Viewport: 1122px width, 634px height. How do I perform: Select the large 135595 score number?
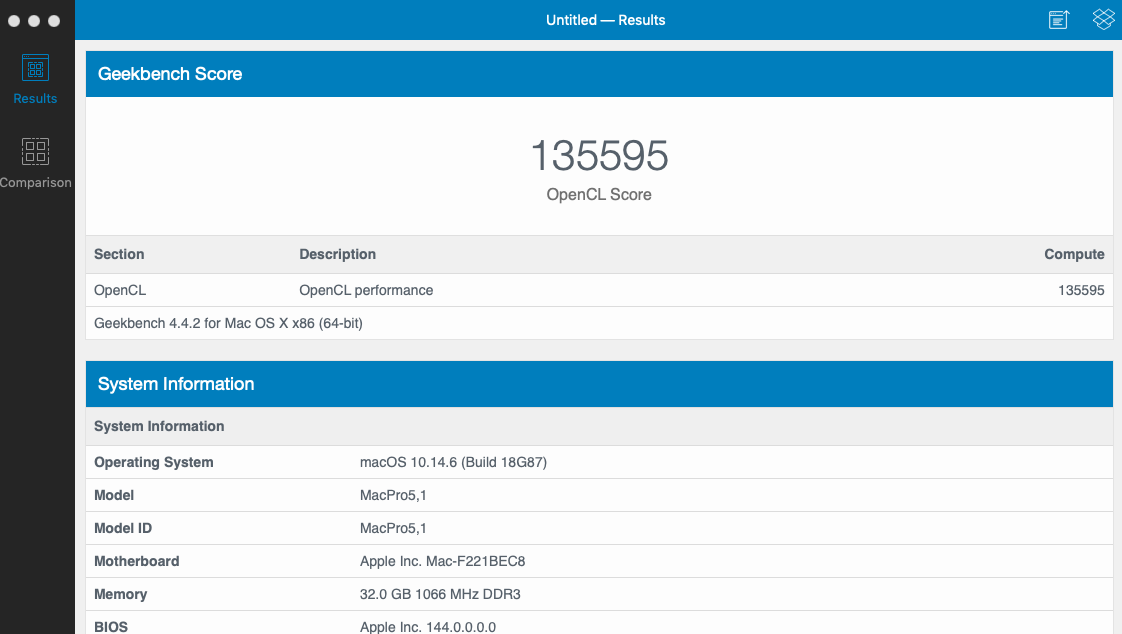click(x=599, y=155)
